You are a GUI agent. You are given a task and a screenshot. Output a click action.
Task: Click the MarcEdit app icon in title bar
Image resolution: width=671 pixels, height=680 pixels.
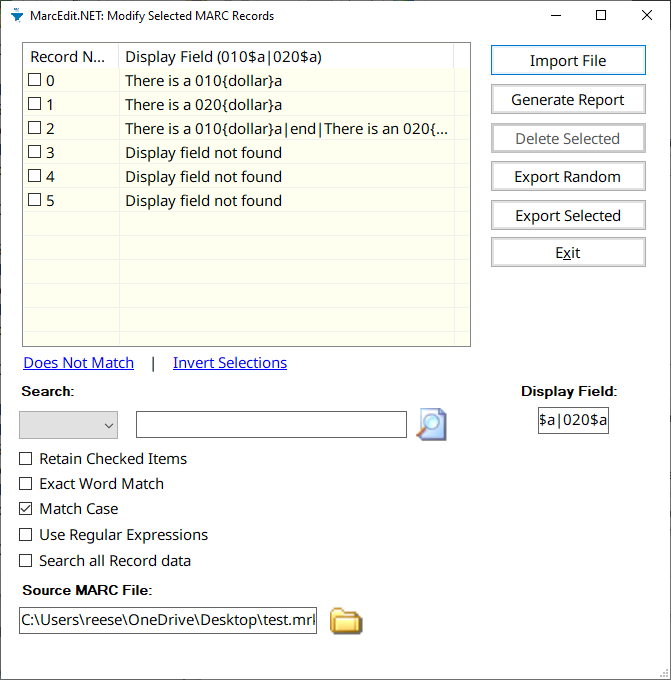coord(17,15)
